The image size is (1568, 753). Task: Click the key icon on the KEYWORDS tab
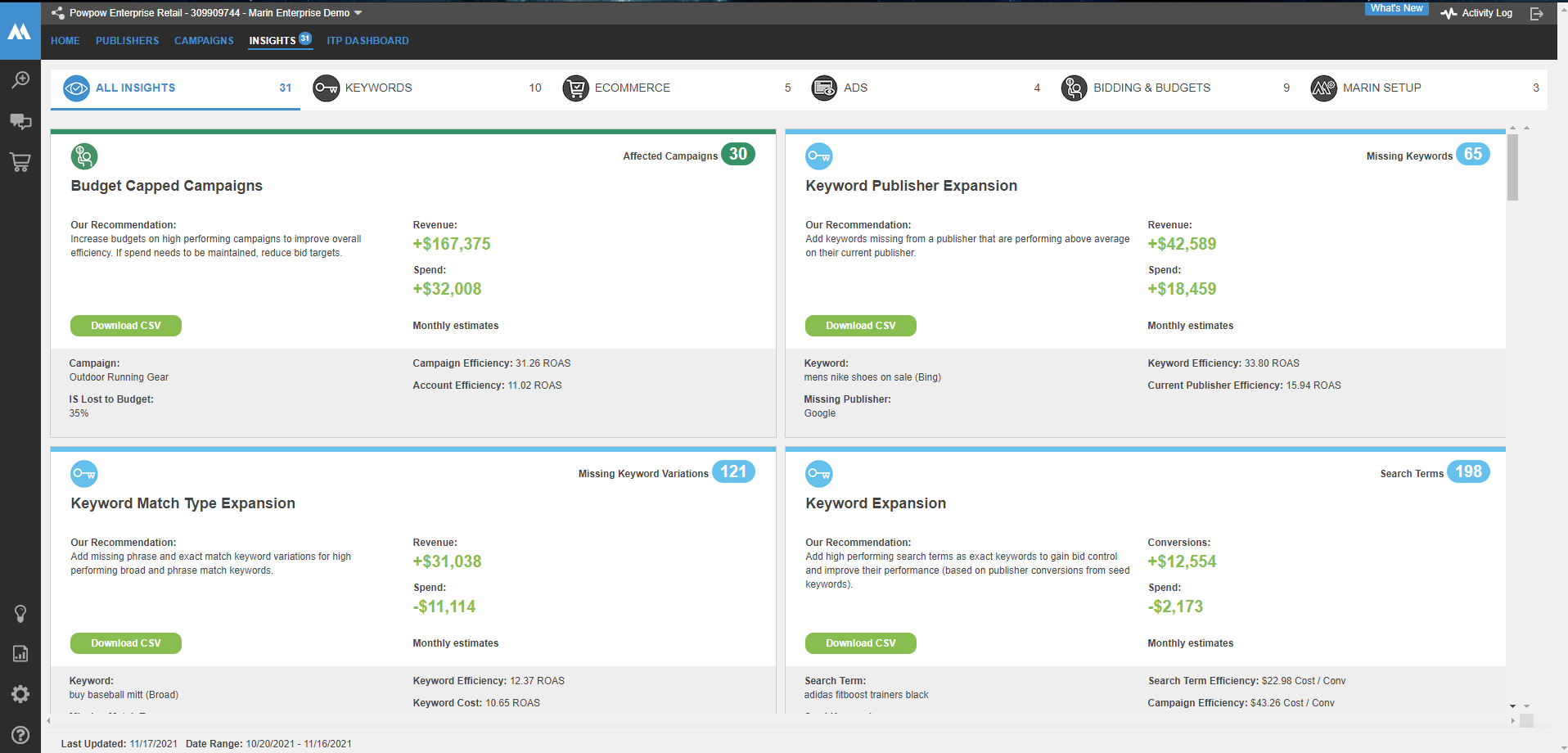coord(326,88)
